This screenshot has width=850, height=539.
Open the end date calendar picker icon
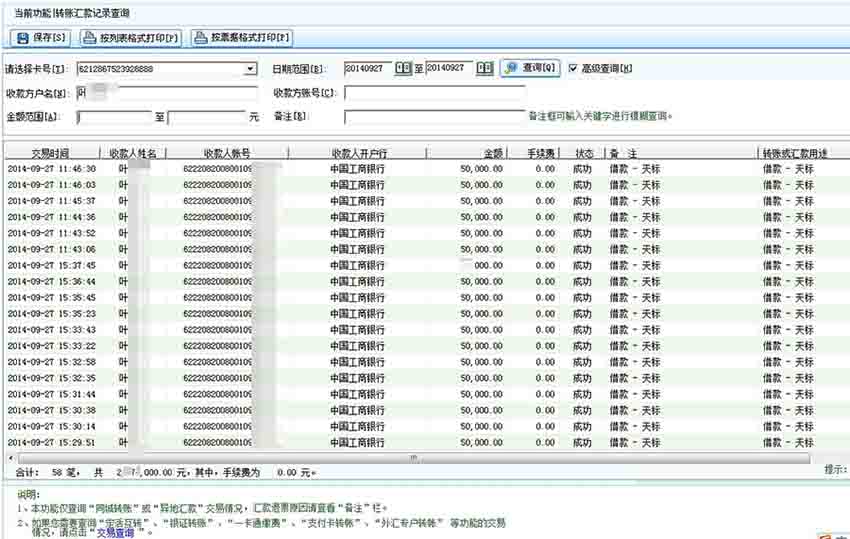tap(484, 68)
